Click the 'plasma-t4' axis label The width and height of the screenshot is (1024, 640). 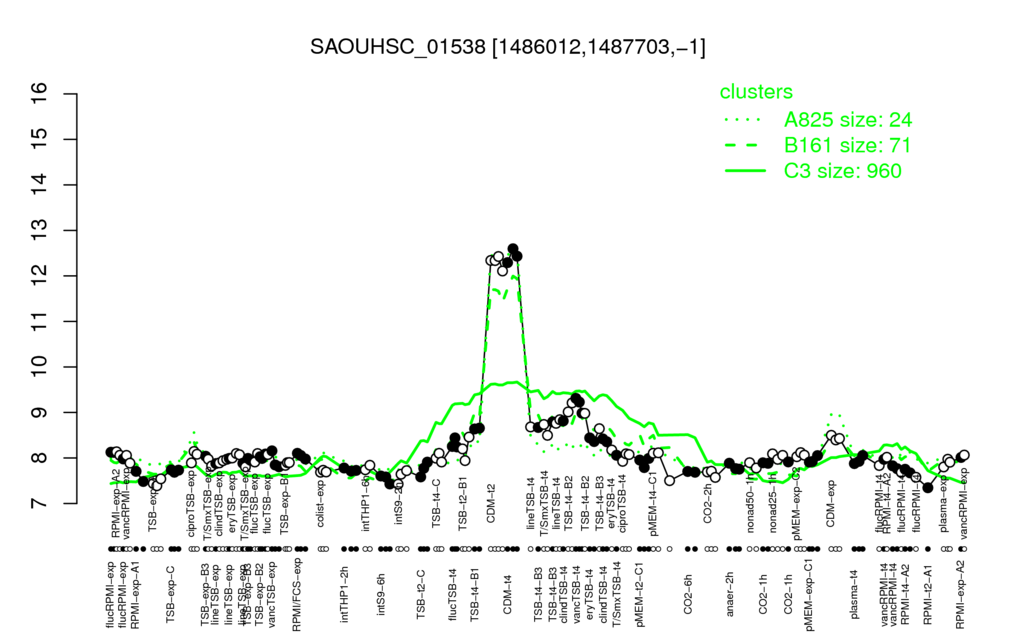854,592
